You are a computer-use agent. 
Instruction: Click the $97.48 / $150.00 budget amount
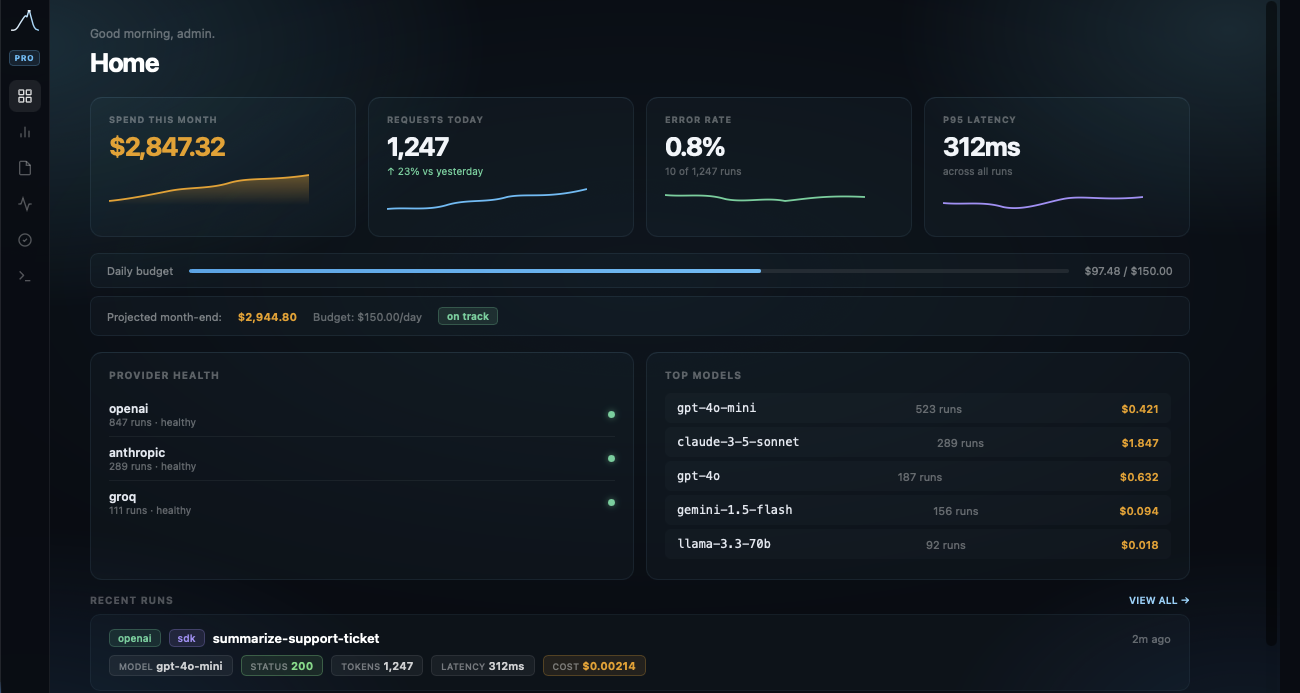(1128, 271)
